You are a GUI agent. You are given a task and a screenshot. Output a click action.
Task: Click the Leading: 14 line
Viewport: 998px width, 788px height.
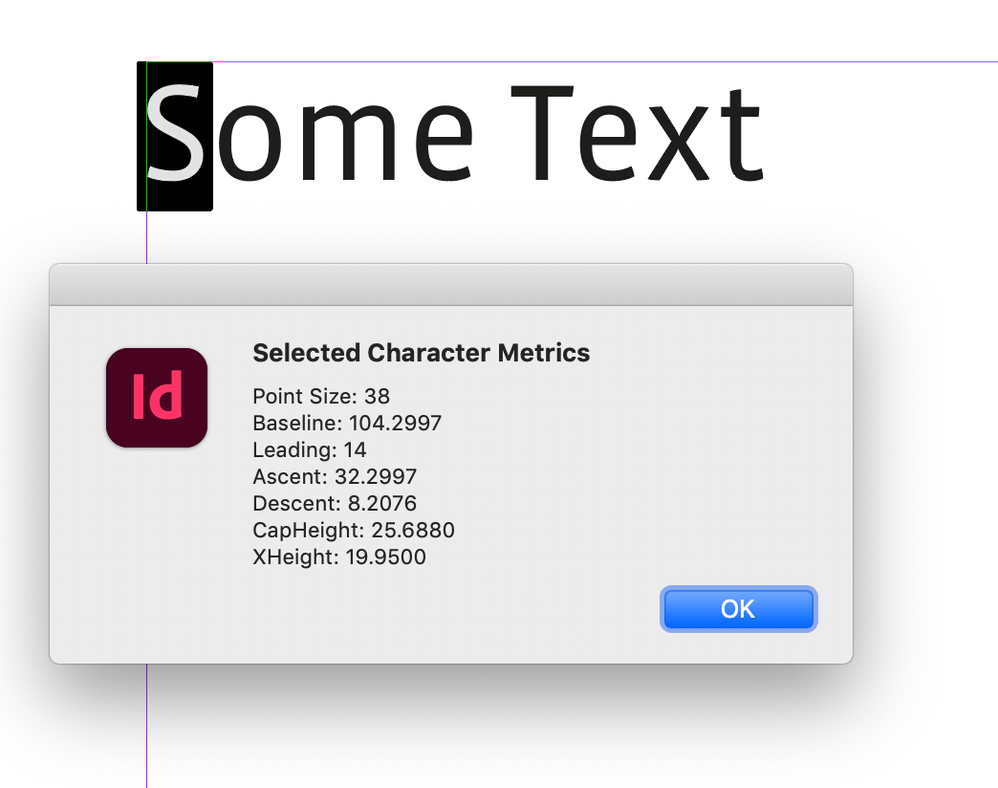point(310,450)
